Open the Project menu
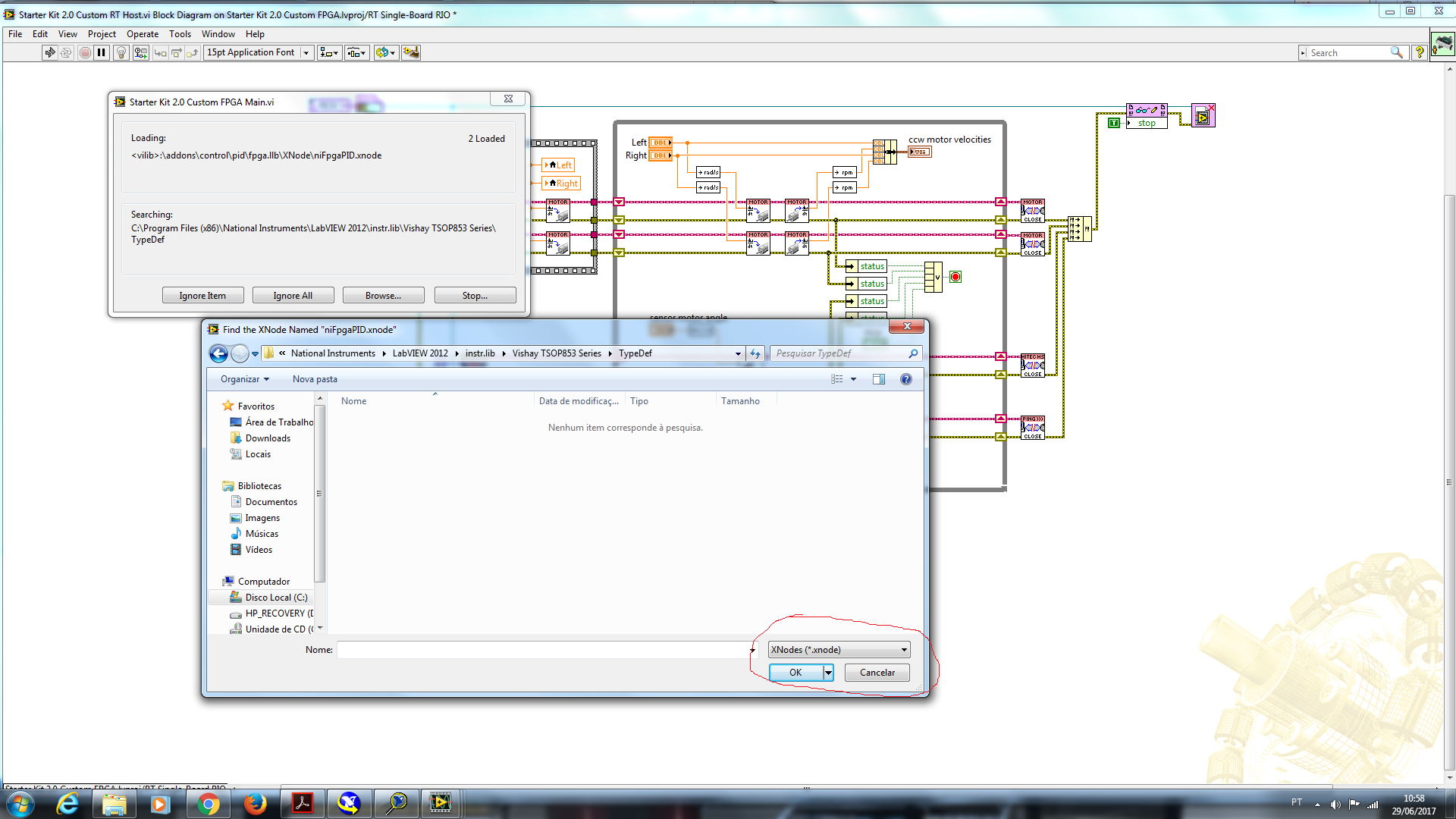The image size is (1456, 819). [102, 34]
